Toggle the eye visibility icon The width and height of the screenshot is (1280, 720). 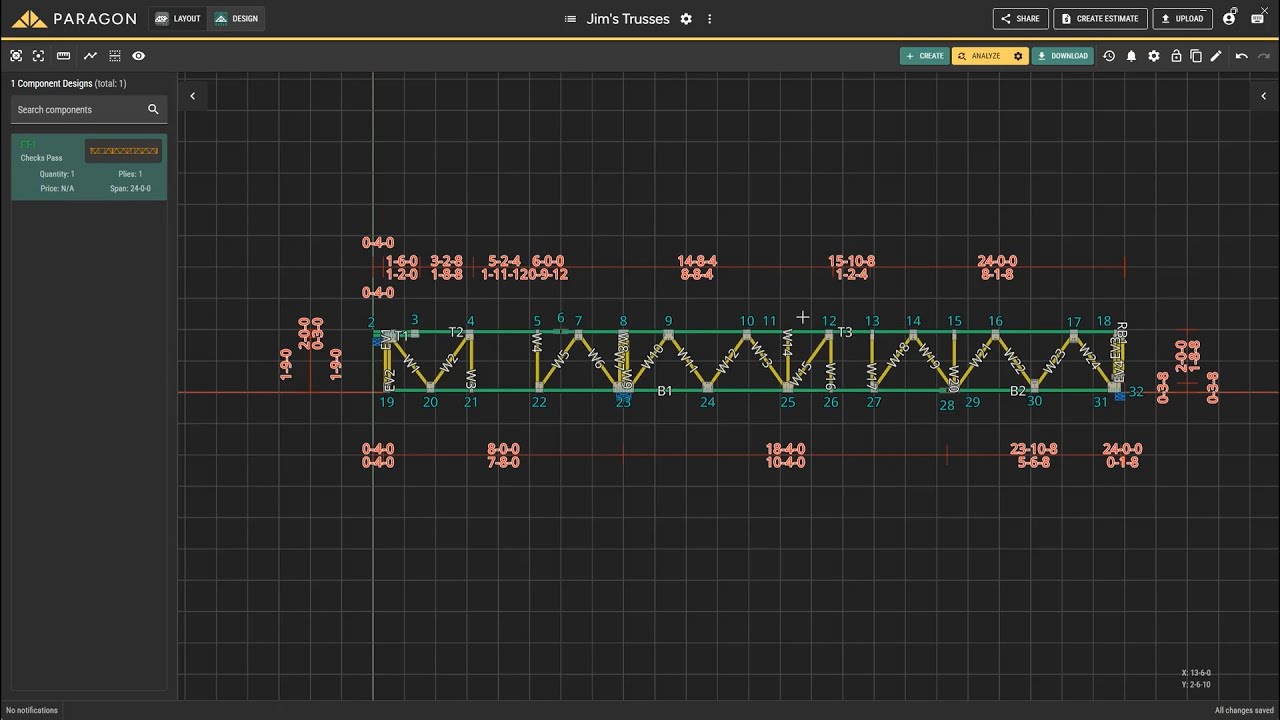pos(139,56)
